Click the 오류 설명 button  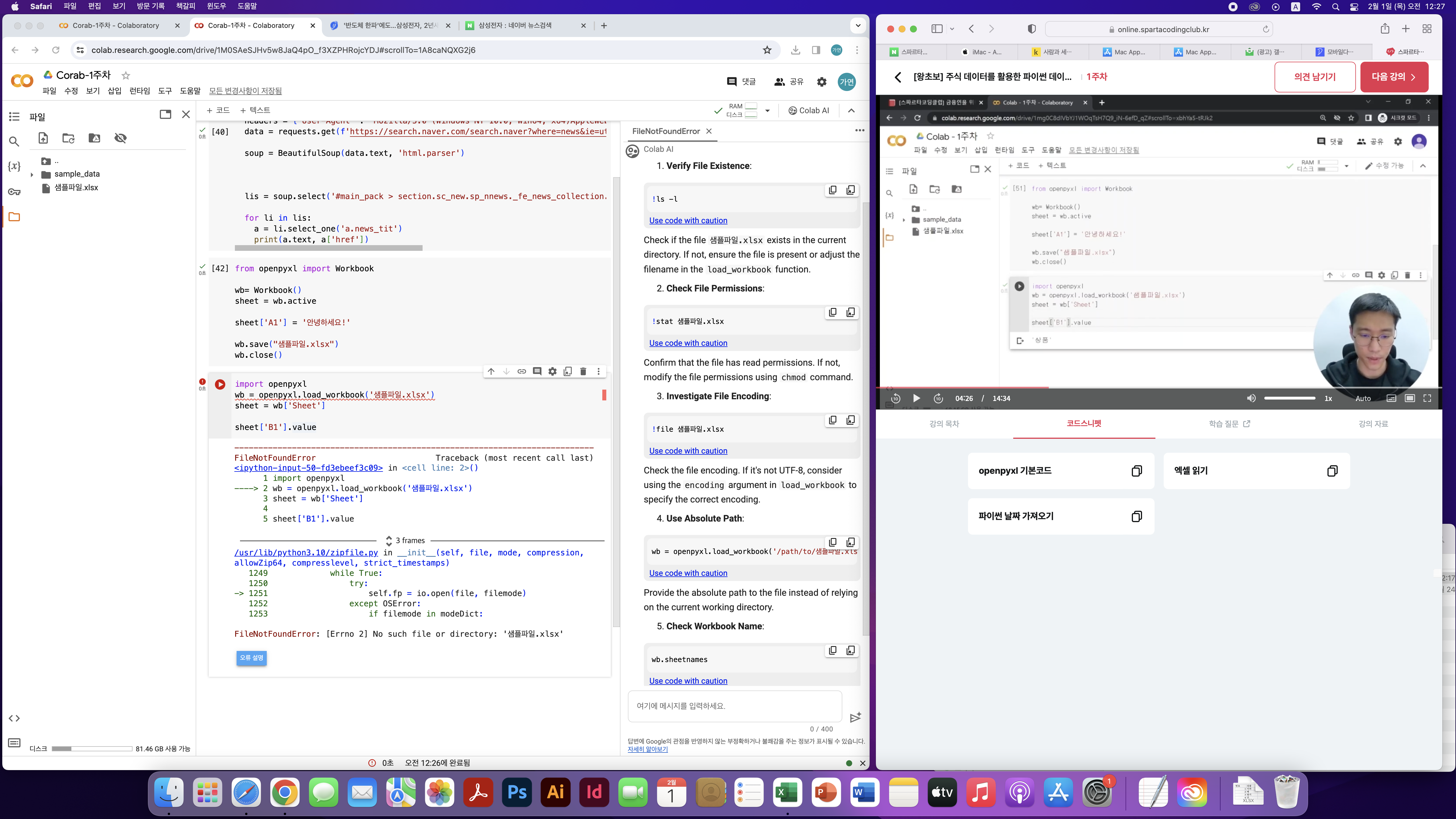coord(251,658)
